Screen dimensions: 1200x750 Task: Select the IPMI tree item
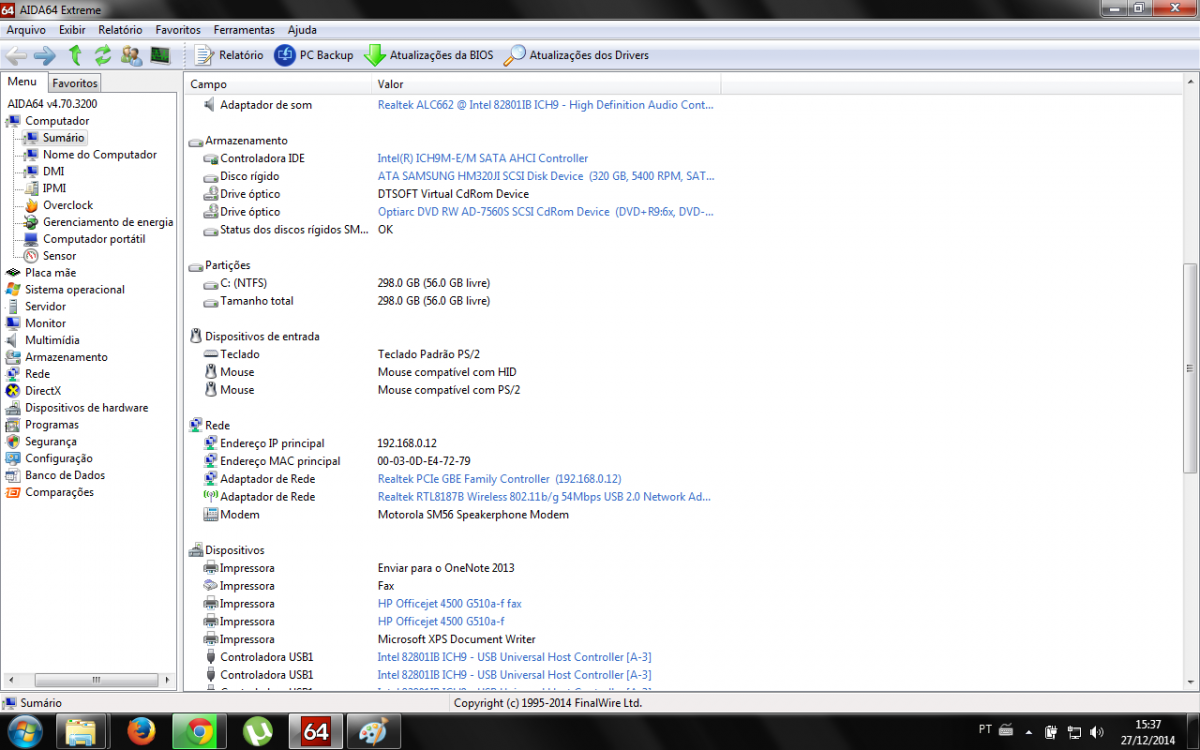coord(54,188)
